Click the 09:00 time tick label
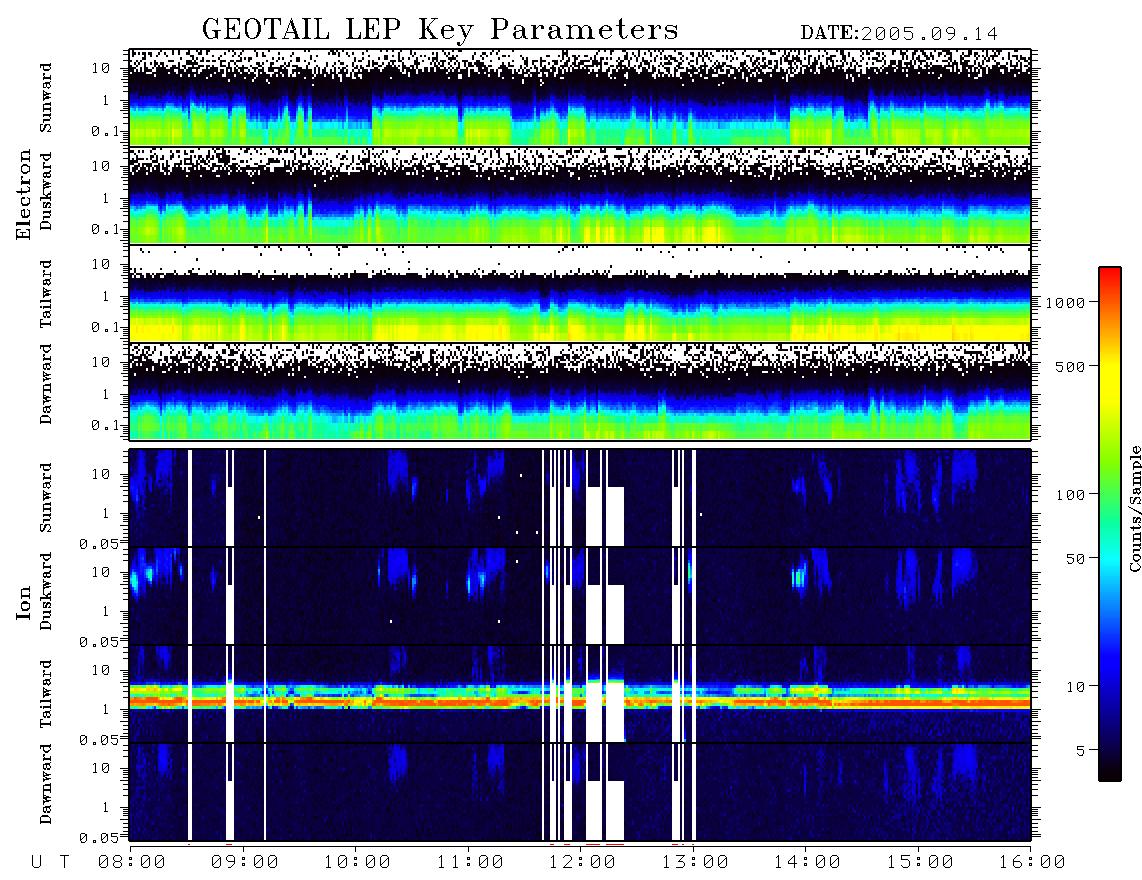Viewport: 1142px width, 880px height. coord(245,863)
